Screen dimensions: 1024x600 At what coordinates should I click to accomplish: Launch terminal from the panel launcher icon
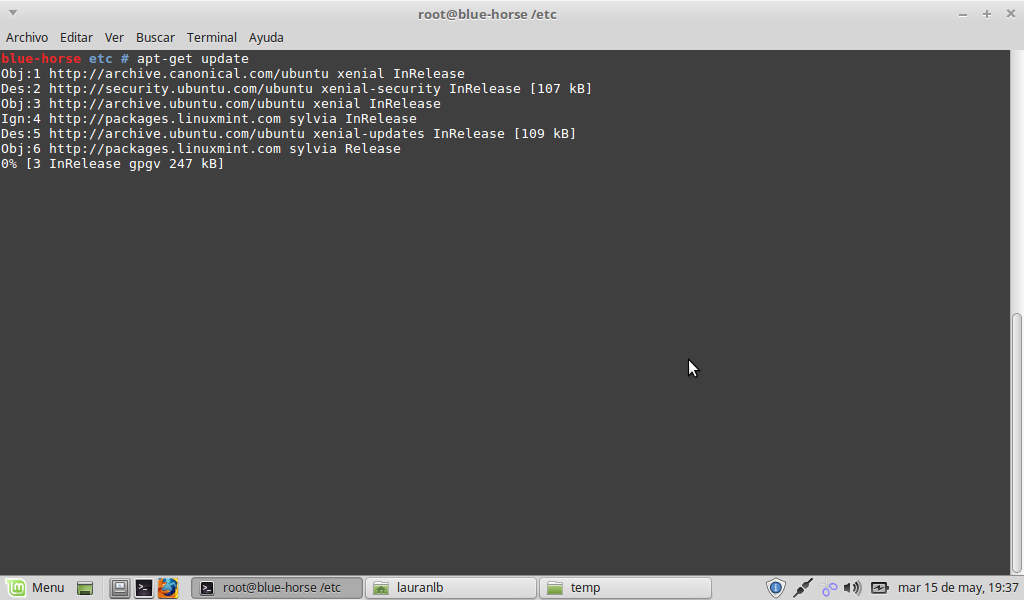[x=144, y=588]
